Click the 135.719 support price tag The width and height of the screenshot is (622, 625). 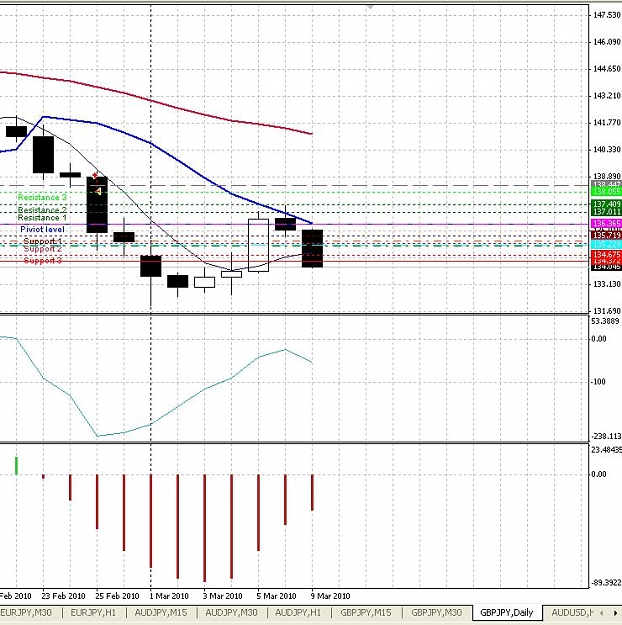pos(606,235)
